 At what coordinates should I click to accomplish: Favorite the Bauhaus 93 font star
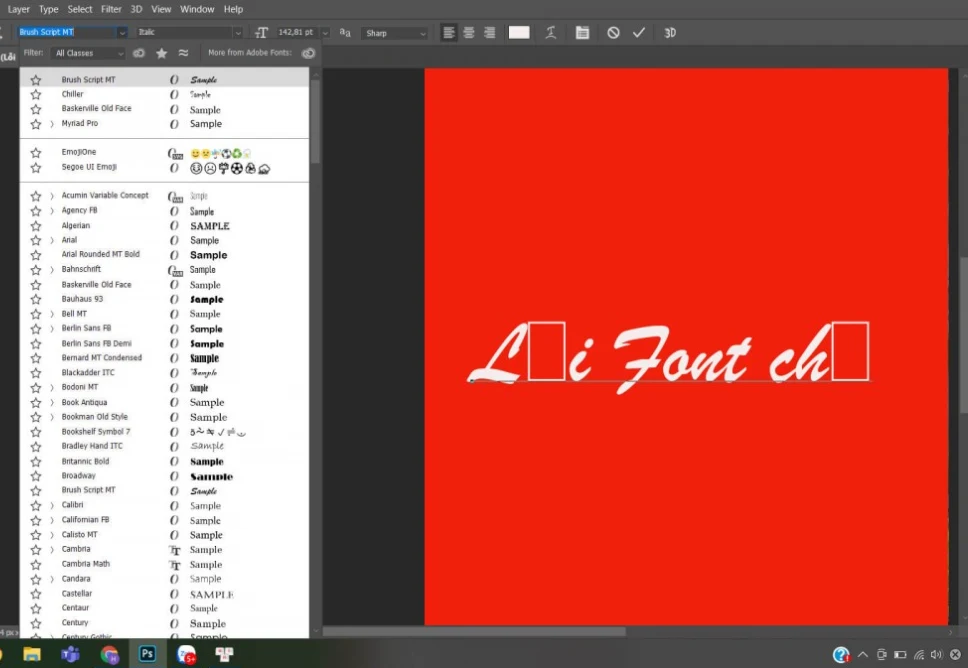coord(36,299)
